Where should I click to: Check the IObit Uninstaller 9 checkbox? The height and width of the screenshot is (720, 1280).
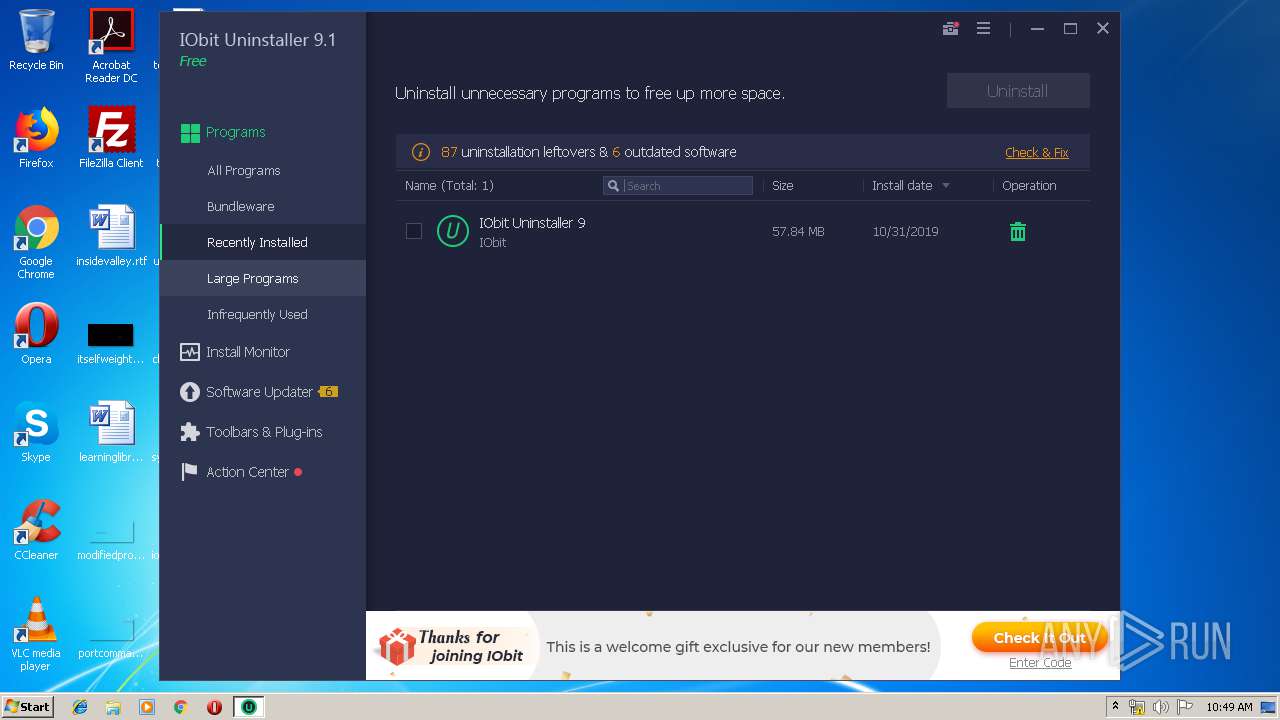pyautogui.click(x=414, y=231)
